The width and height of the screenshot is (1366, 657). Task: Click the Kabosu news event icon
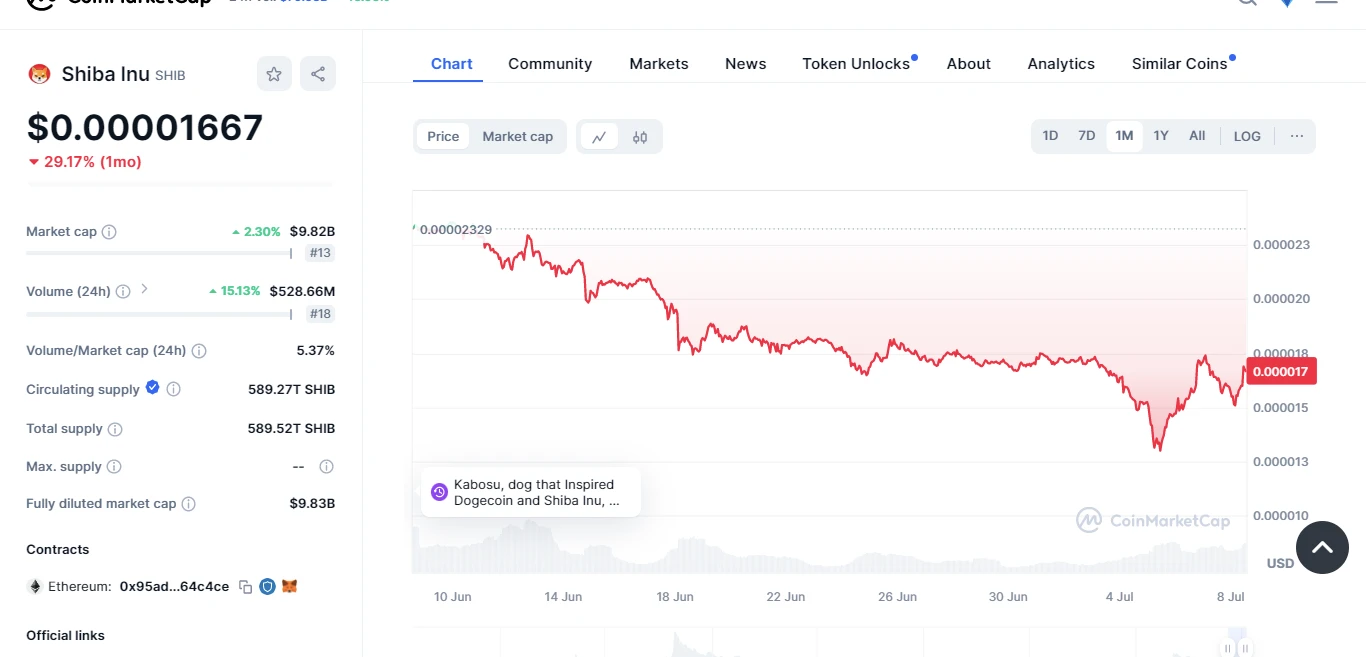point(439,492)
